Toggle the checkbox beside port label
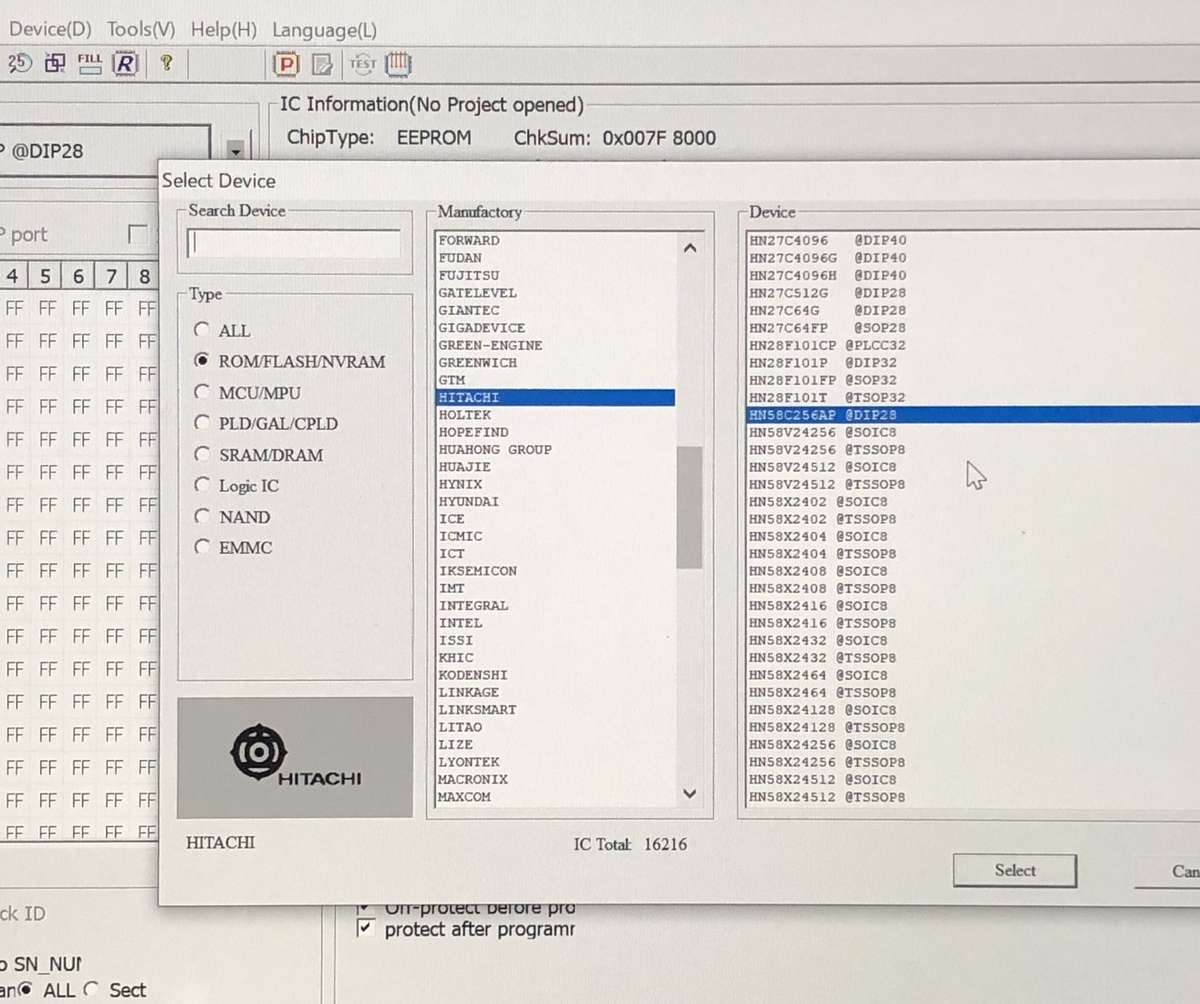Viewport: 1200px width, 1004px height. (138, 234)
